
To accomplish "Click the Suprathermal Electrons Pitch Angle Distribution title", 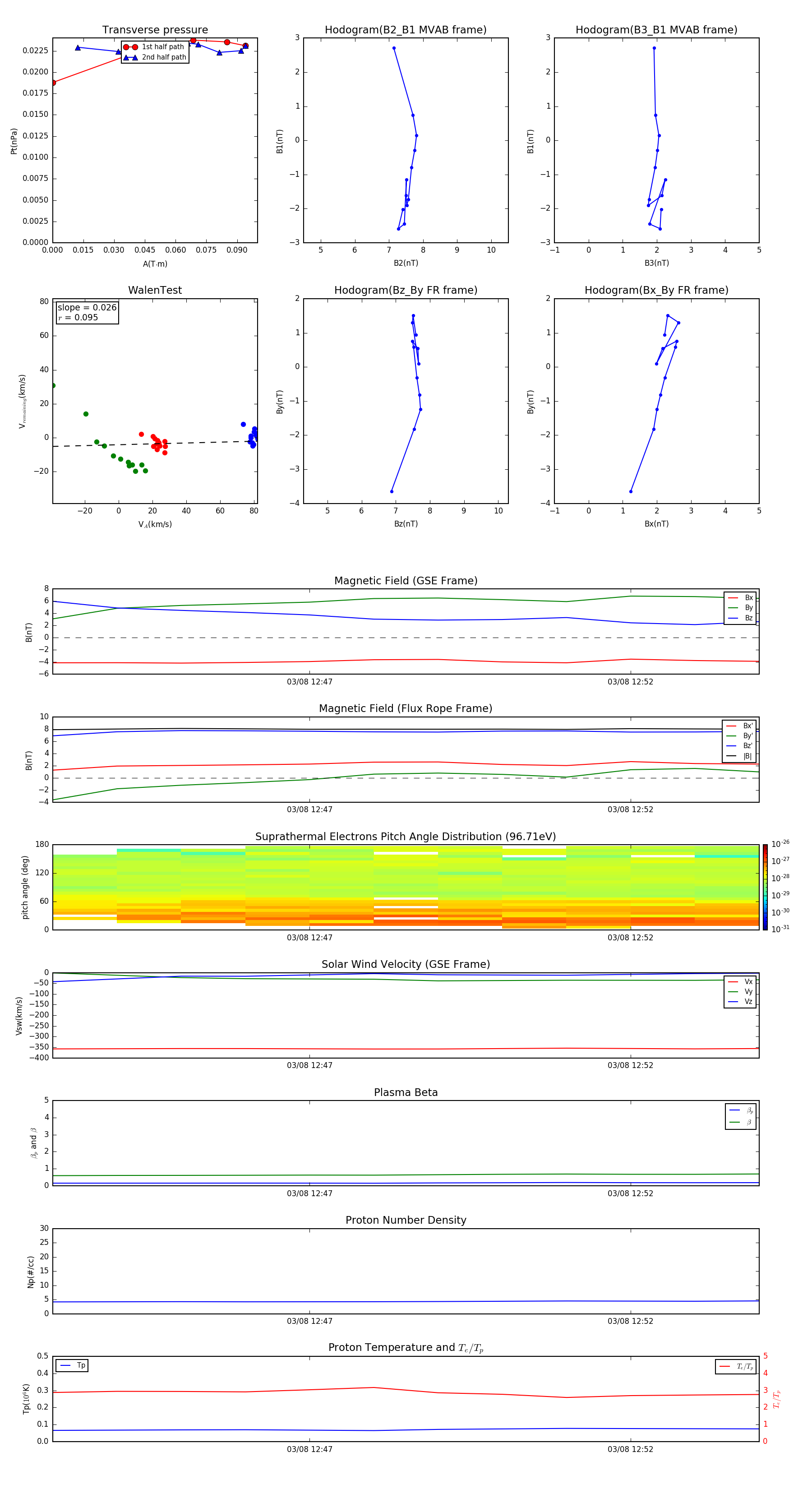I will [406, 837].
